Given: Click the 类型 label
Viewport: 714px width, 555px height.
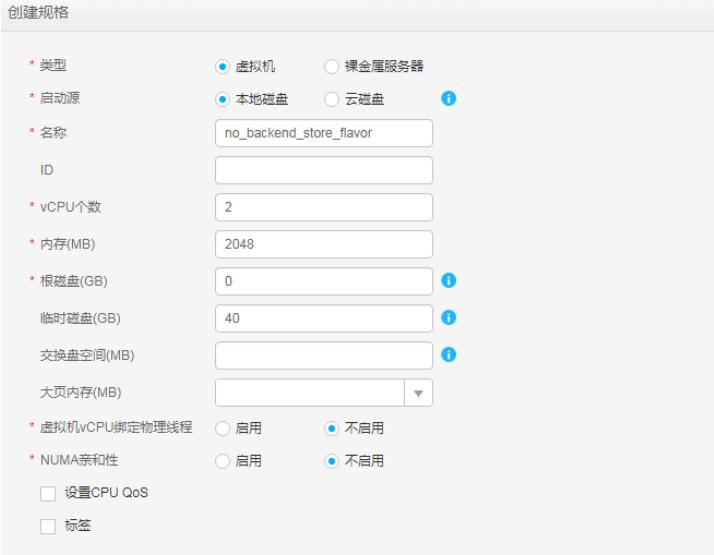Looking at the screenshot, I should click(53, 65).
